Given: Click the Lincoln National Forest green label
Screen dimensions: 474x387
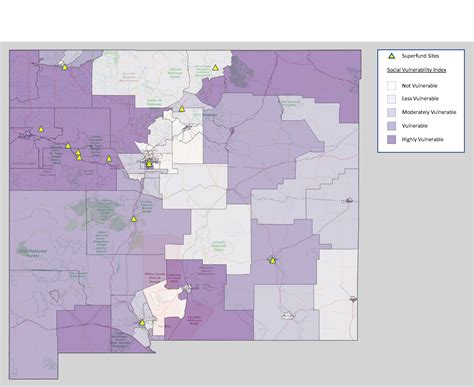Looking at the screenshot, I should pos(218,246).
